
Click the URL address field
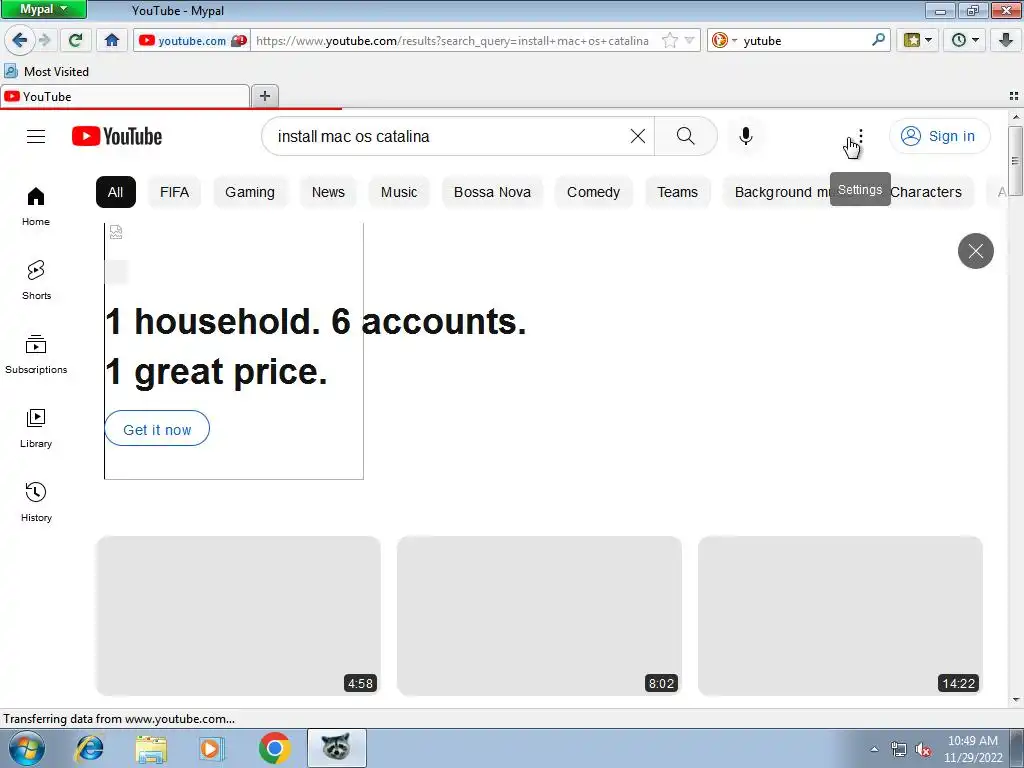pos(452,40)
